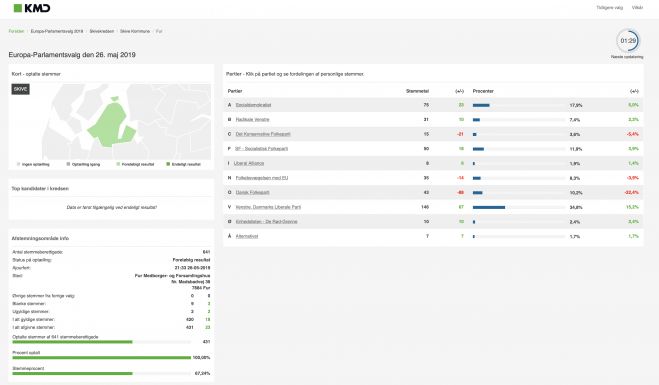Open Folkebevægelsen mod EU link
659x385 pixels.
(261, 178)
